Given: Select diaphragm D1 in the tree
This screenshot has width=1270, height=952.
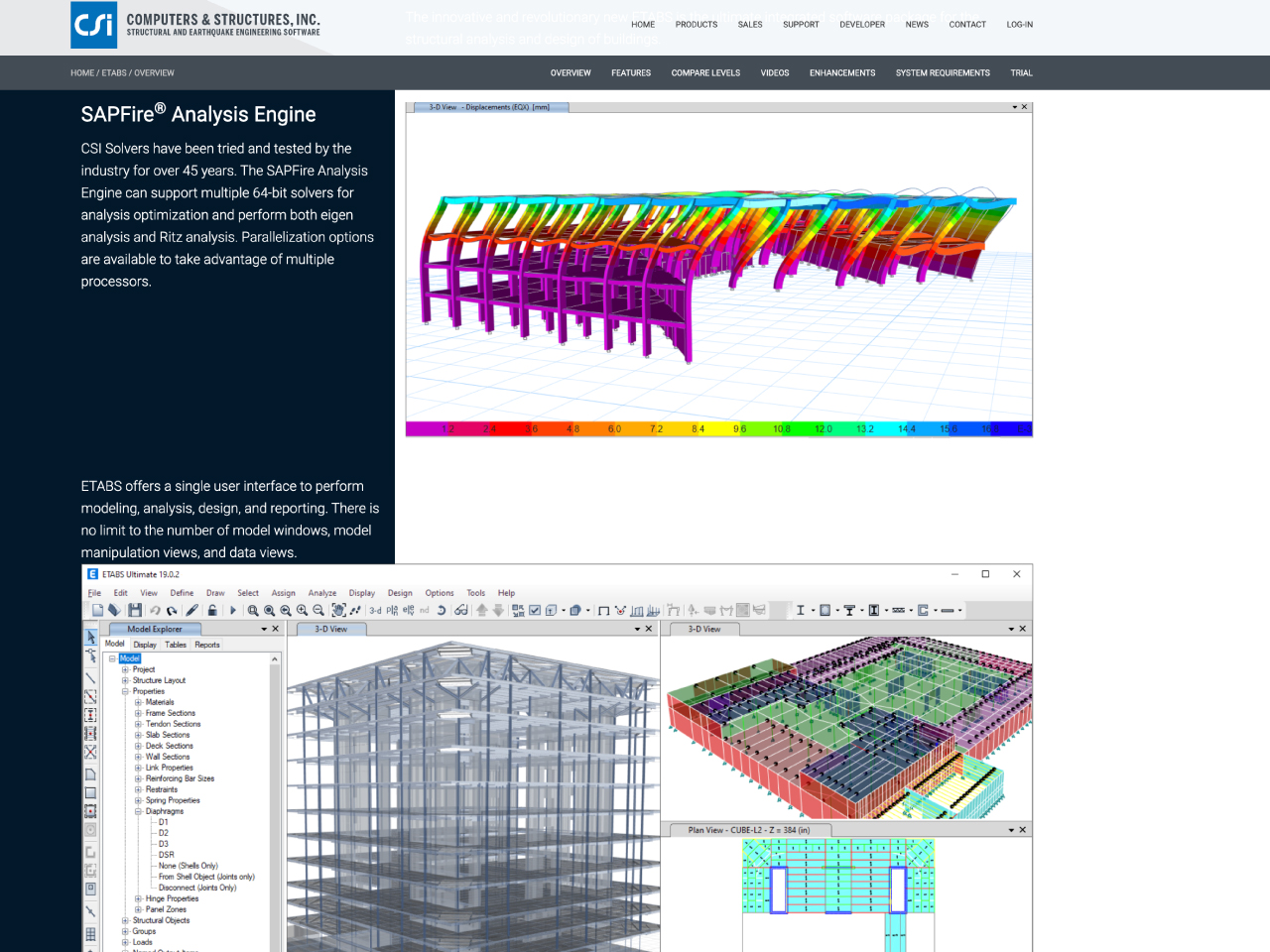Looking at the screenshot, I should pyautogui.click(x=164, y=822).
